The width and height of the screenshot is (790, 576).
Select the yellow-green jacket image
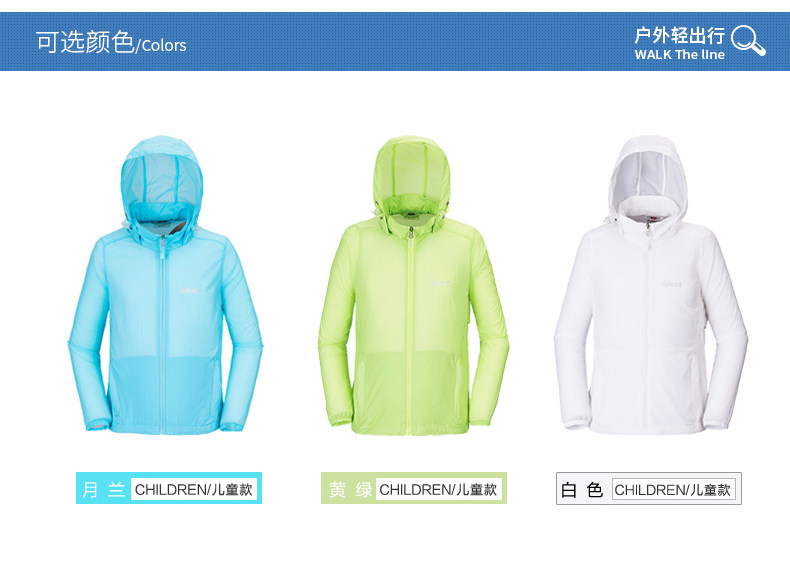[x=413, y=286]
